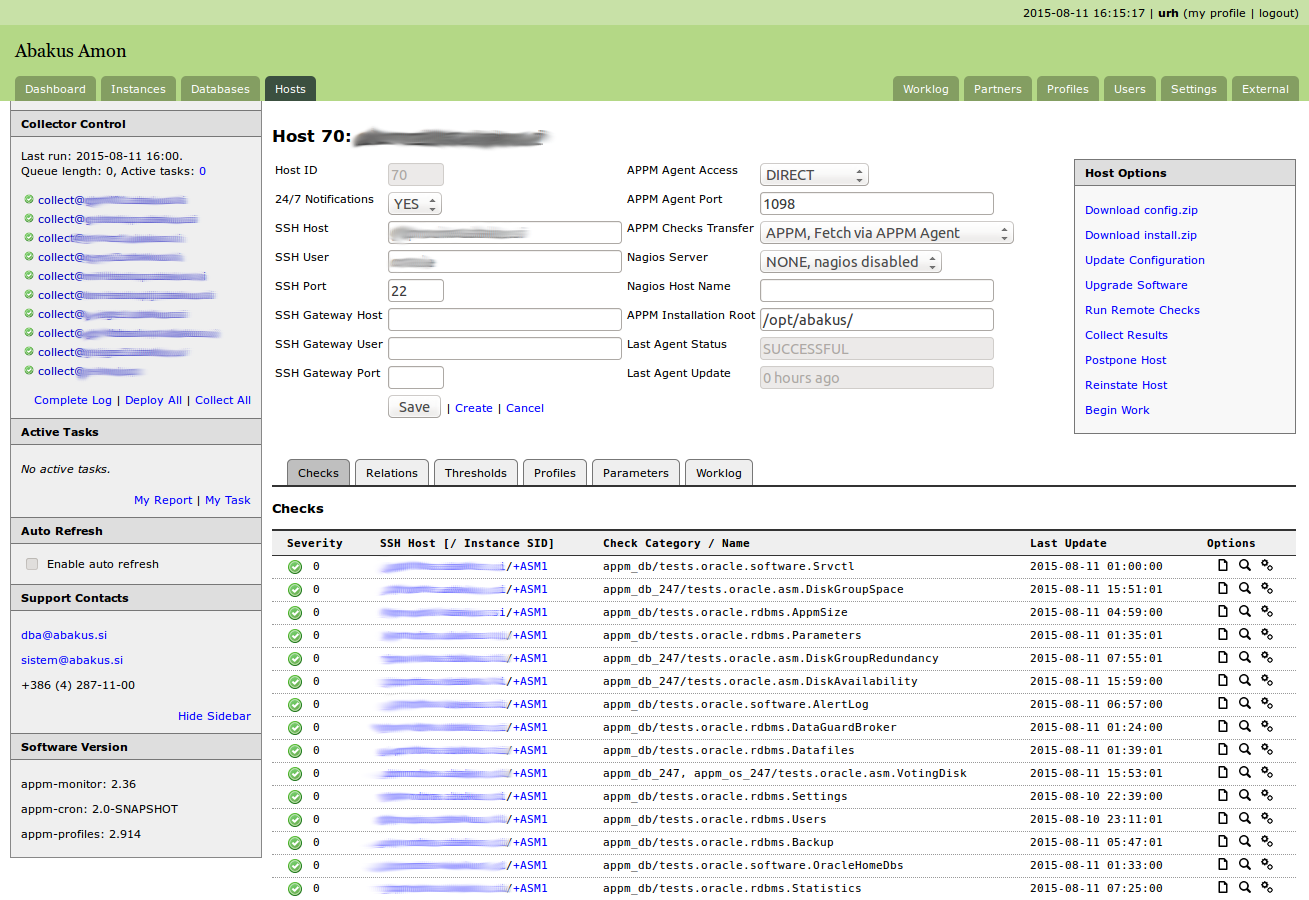Click green status icon of Srvctl row
This screenshot has width=1309, height=900.
[x=295, y=566]
